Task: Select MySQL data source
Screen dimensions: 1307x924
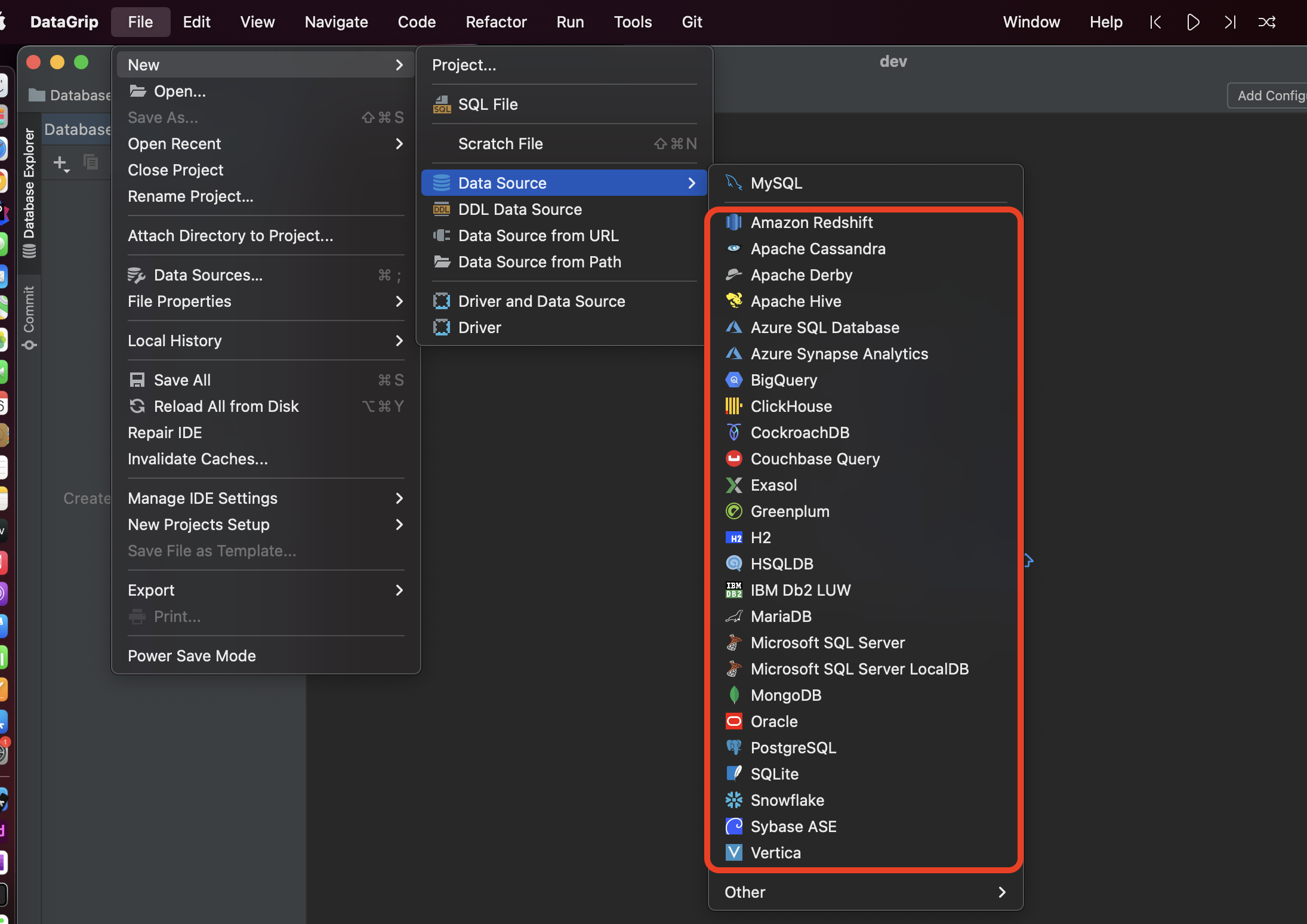Action: [865, 183]
